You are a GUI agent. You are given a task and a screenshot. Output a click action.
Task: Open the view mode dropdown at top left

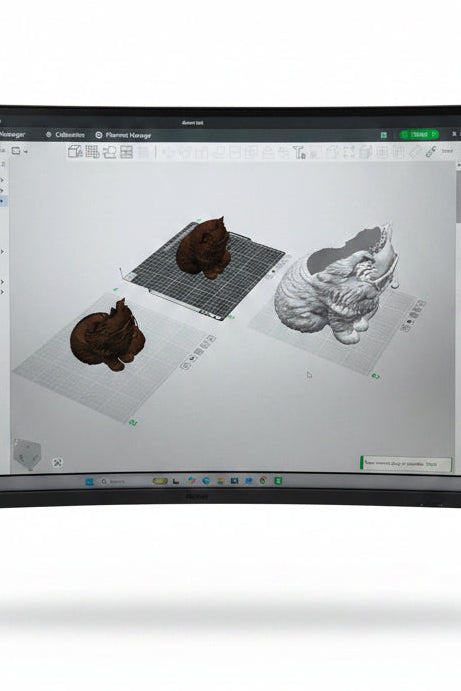pyautogui.click(x=19, y=151)
